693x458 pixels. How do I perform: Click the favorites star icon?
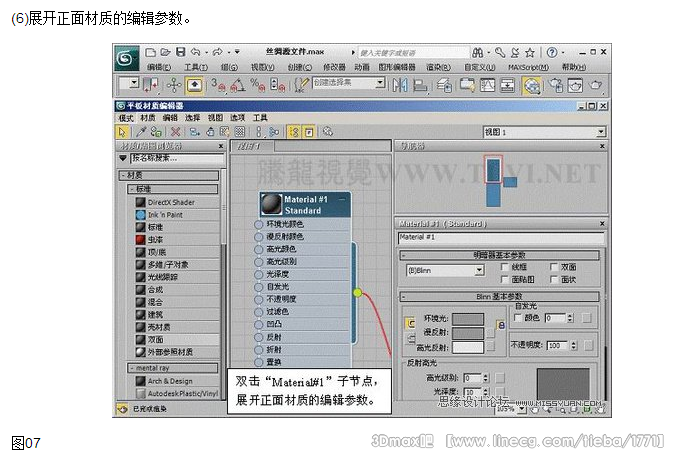coord(529,53)
